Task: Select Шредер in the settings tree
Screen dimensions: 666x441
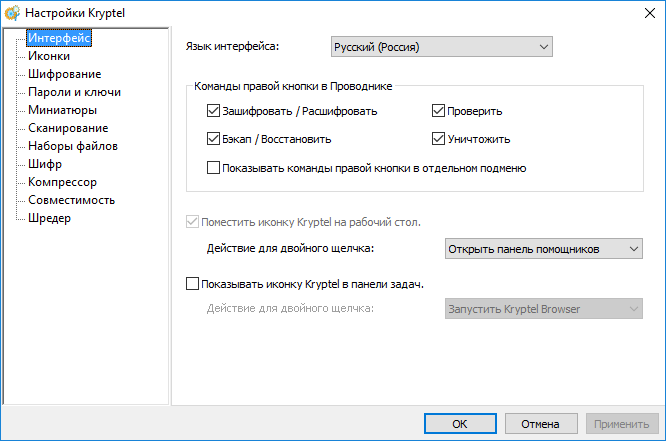Action: click(49, 218)
